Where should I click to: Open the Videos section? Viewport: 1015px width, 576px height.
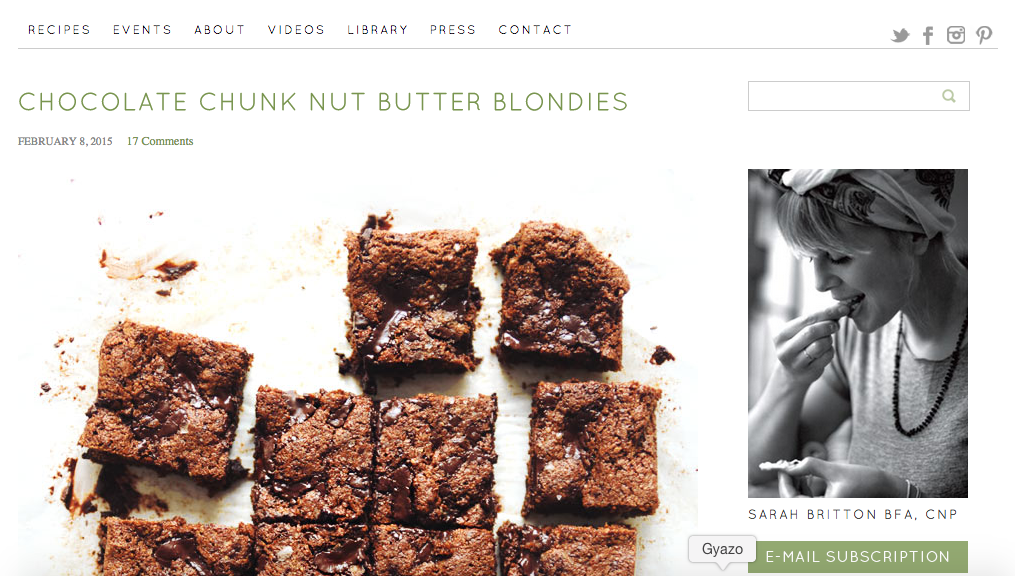[296, 30]
